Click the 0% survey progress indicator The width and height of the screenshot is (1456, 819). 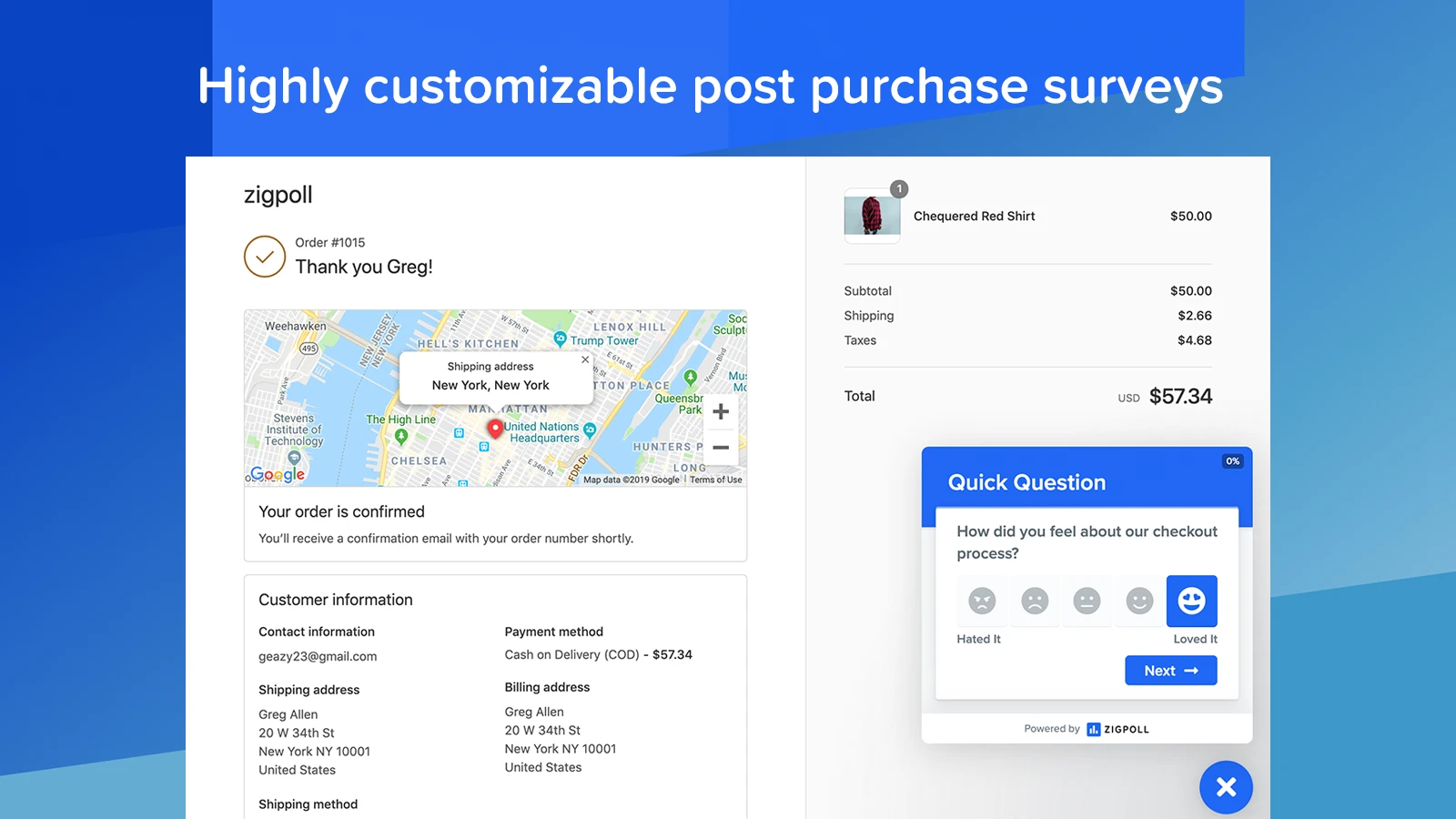tap(1232, 461)
